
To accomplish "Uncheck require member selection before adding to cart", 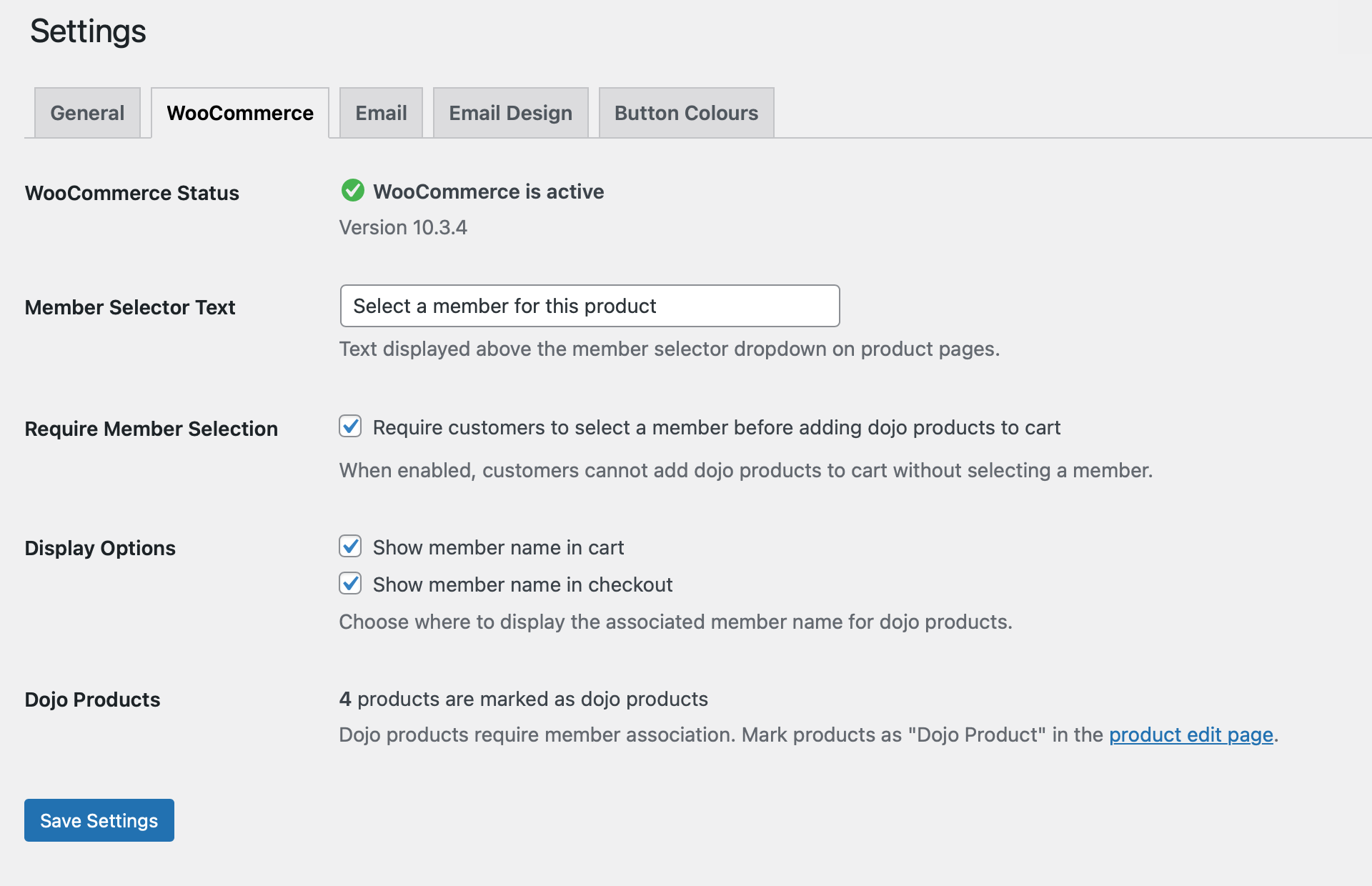I will (350, 427).
